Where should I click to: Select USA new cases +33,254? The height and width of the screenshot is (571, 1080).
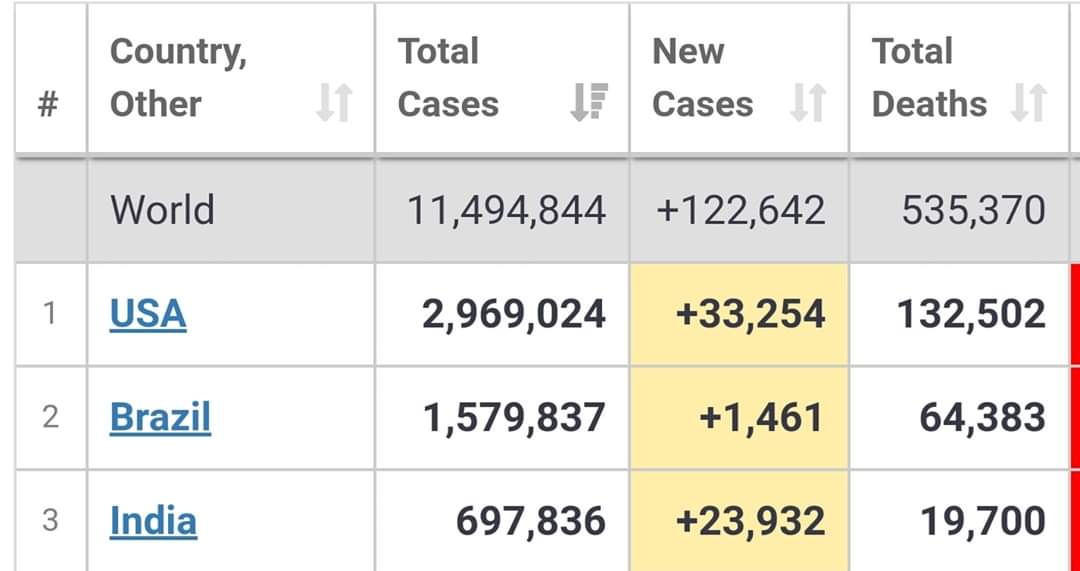750,315
